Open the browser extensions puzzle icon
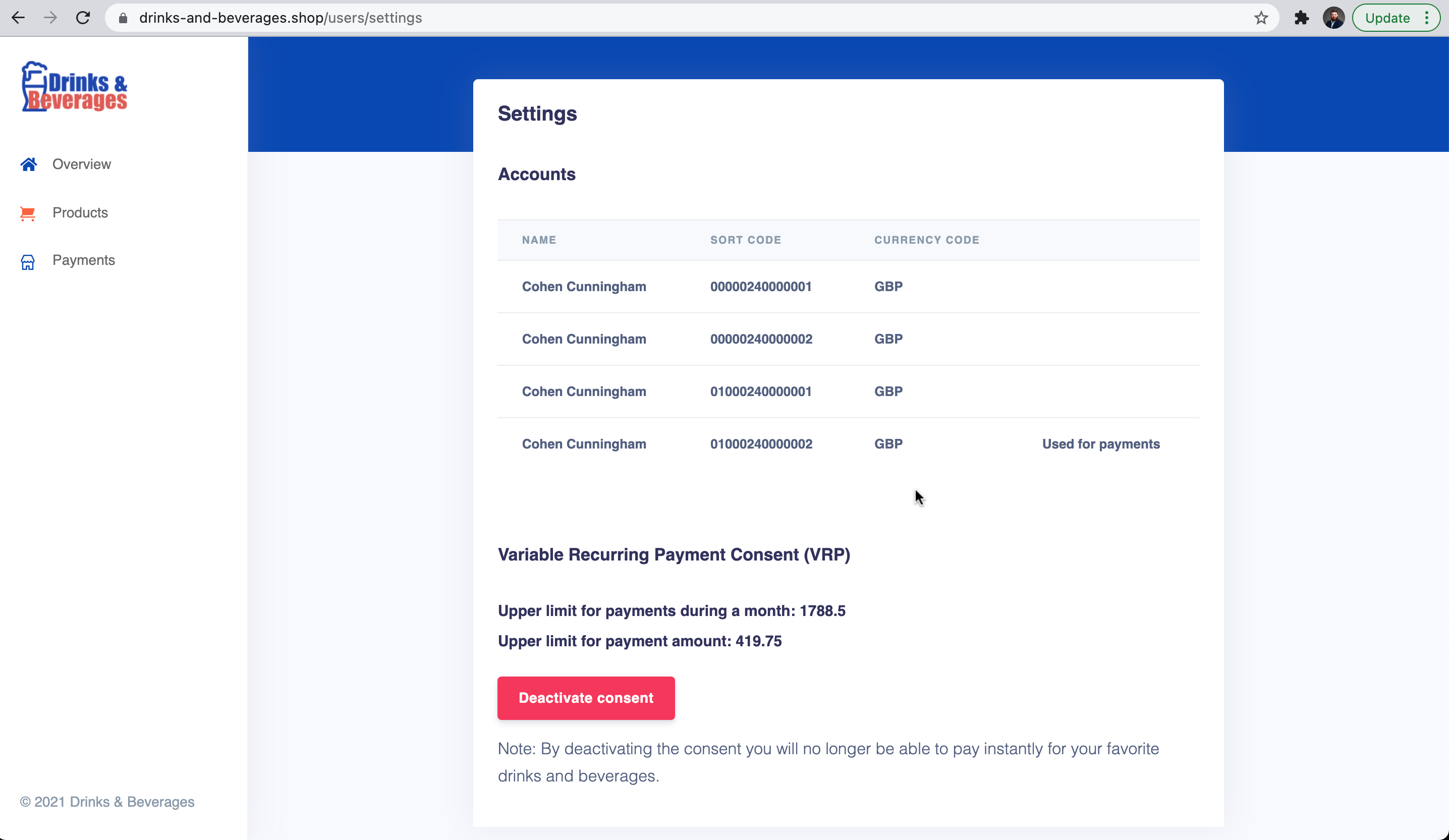This screenshot has height=840, width=1449. pyautogui.click(x=1301, y=18)
